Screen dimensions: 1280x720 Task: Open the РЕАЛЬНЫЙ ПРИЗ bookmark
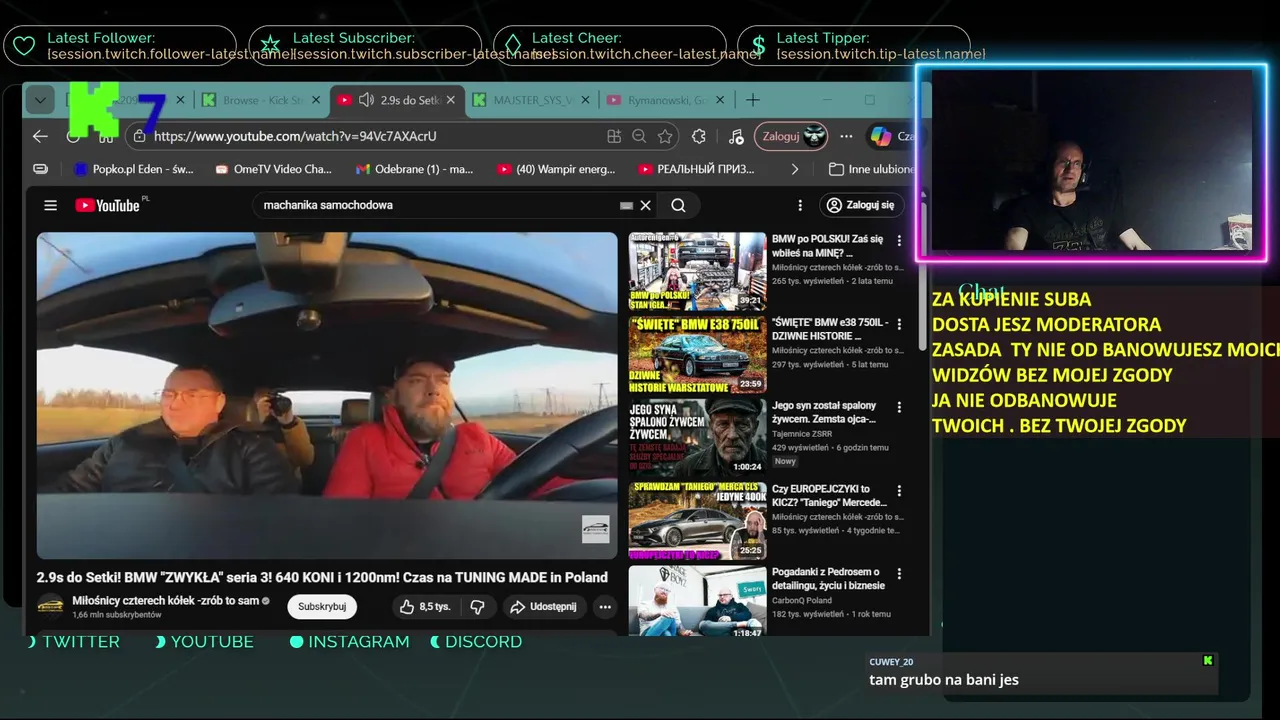696,169
